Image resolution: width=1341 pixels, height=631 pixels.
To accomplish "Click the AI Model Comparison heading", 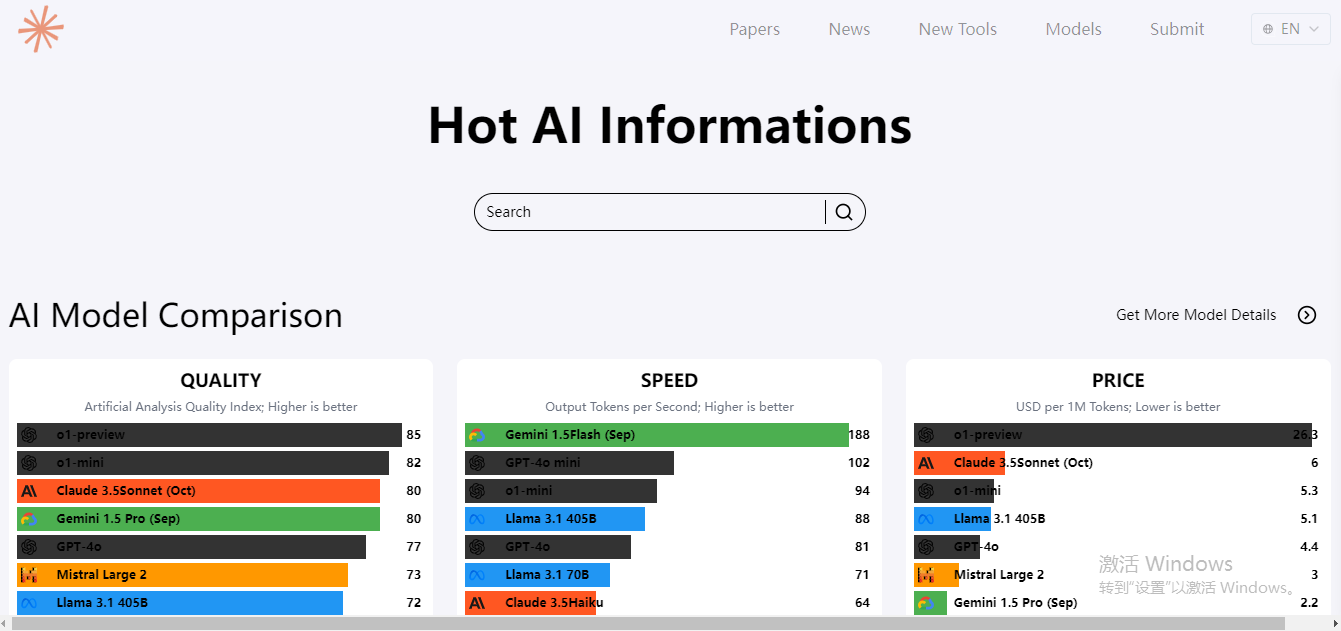I will (x=176, y=315).
